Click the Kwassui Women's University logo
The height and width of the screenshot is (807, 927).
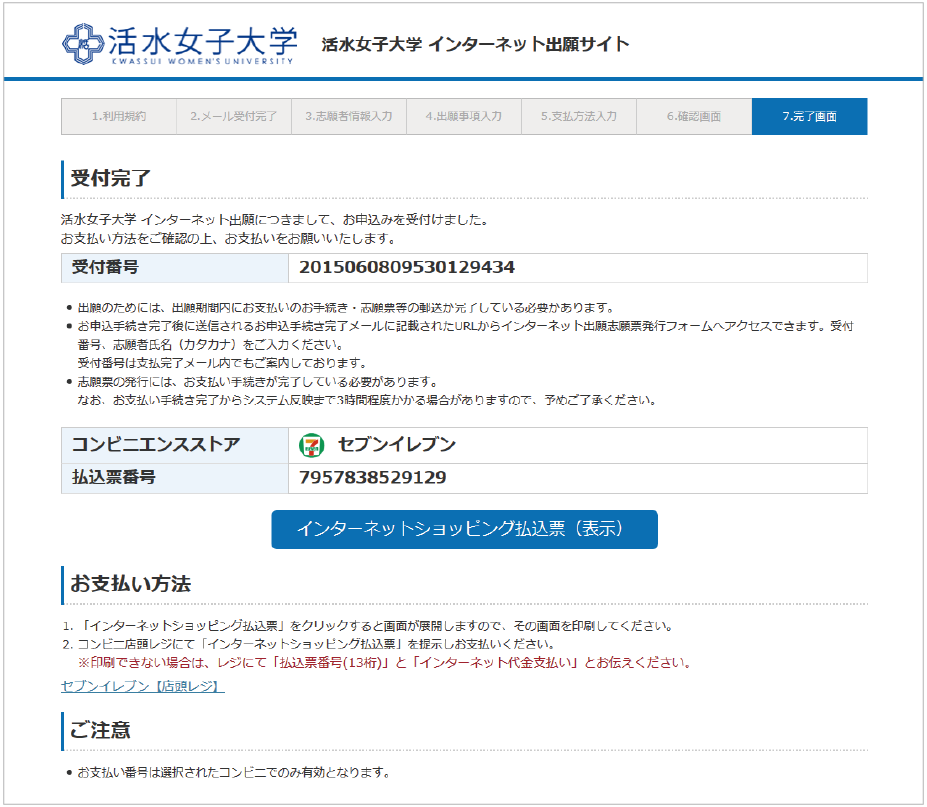pos(180,44)
